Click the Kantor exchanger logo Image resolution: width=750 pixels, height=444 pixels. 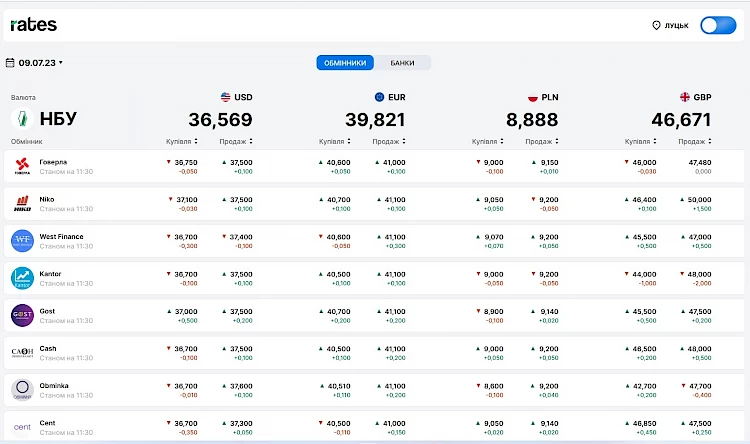click(22, 278)
